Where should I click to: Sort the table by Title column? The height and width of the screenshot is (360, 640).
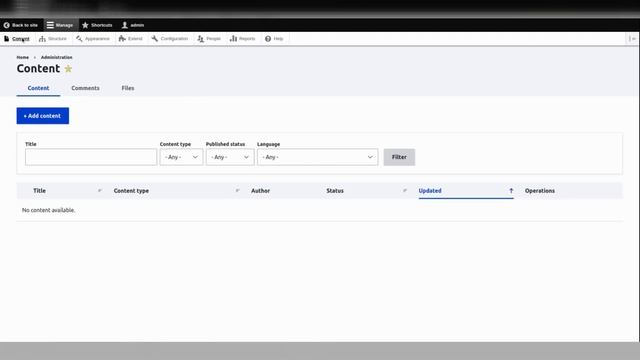tap(40, 191)
